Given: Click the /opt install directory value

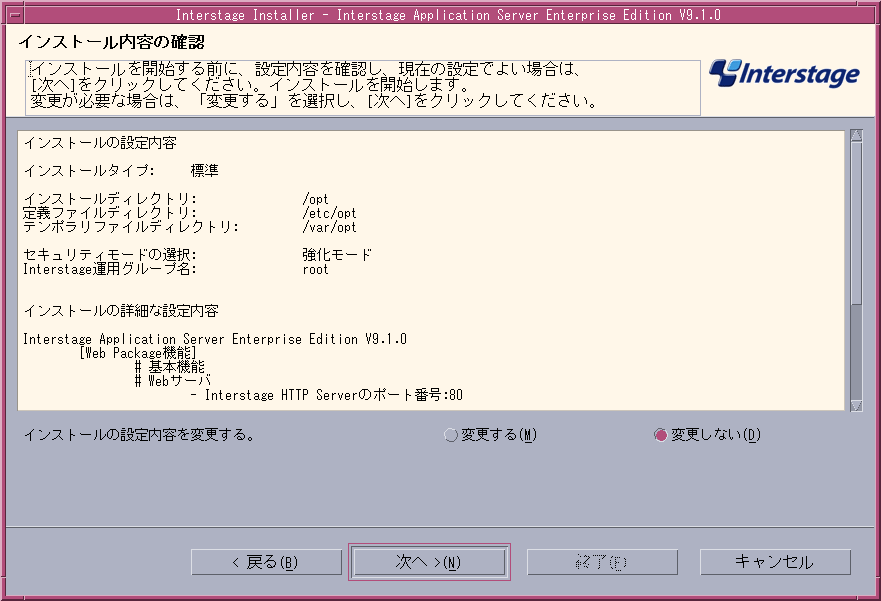Looking at the screenshot, I should point(315,199).
